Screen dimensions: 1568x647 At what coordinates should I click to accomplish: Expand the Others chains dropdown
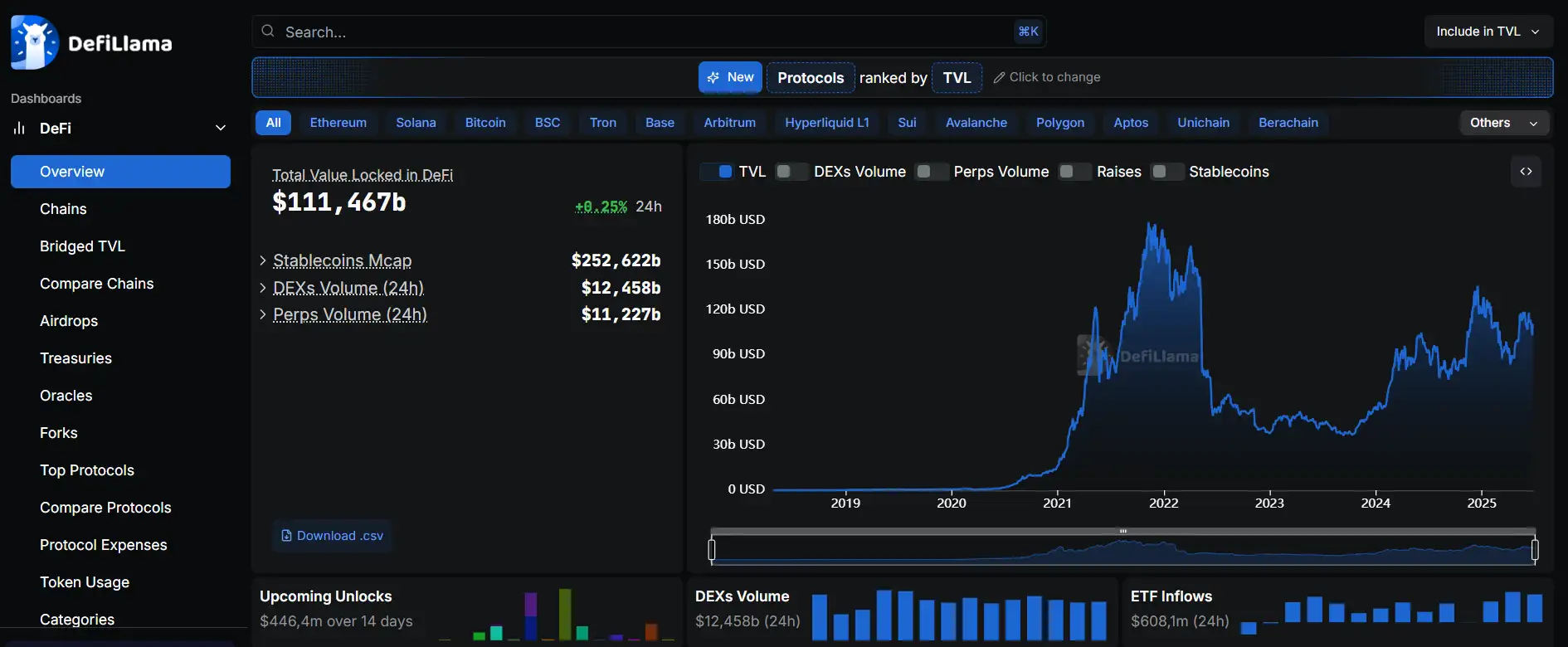point(1503,123)
